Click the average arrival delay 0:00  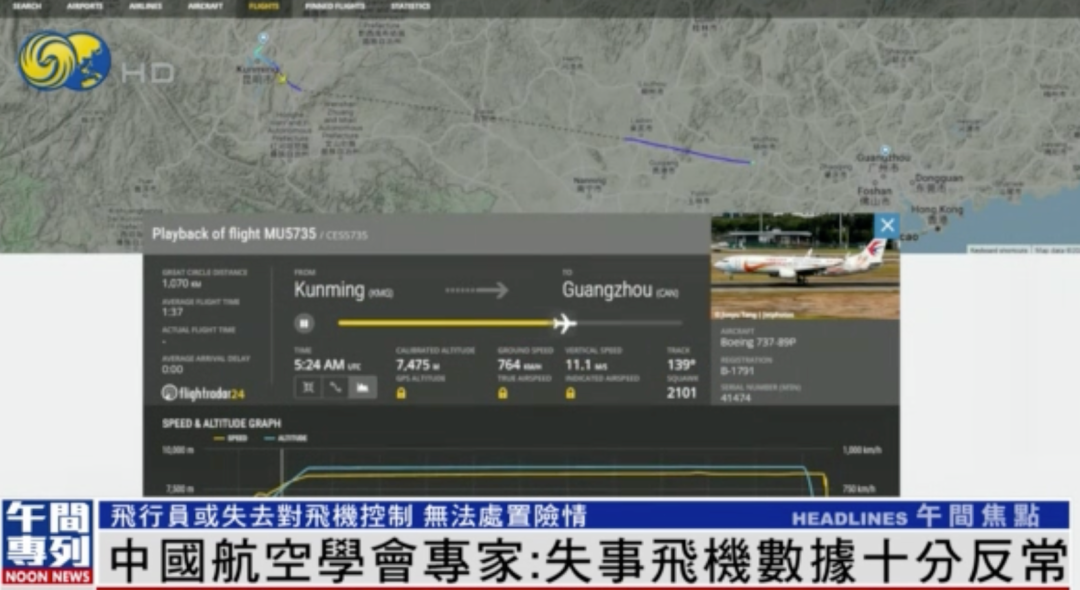pos(172,370)
